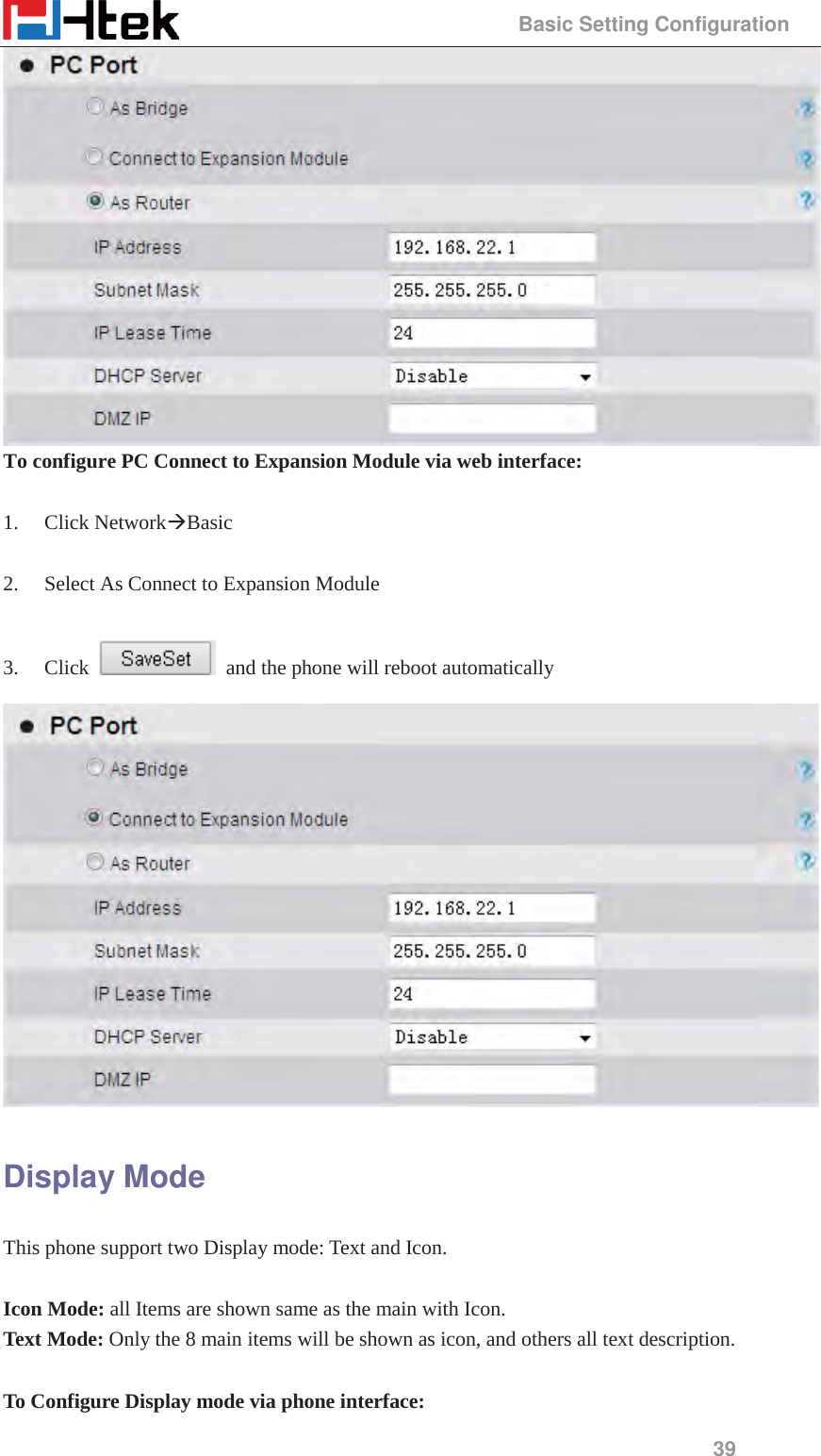
Task: Click the DMZ IP input field
Action: 492,418
